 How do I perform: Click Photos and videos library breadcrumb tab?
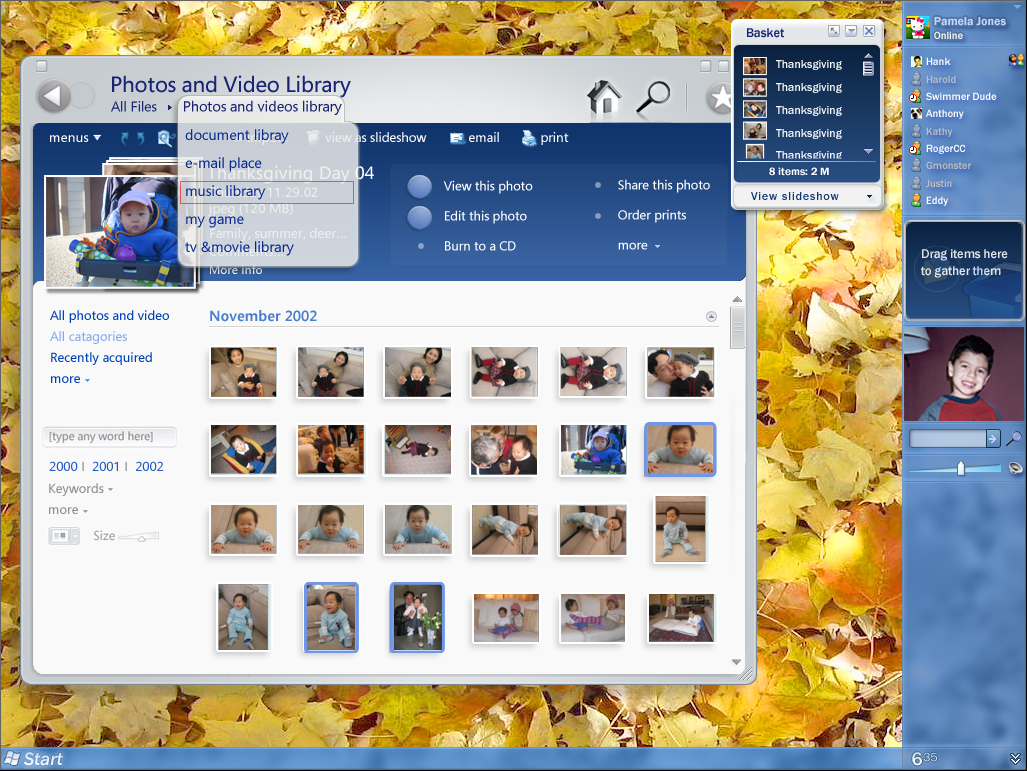[x=261, y=107]
